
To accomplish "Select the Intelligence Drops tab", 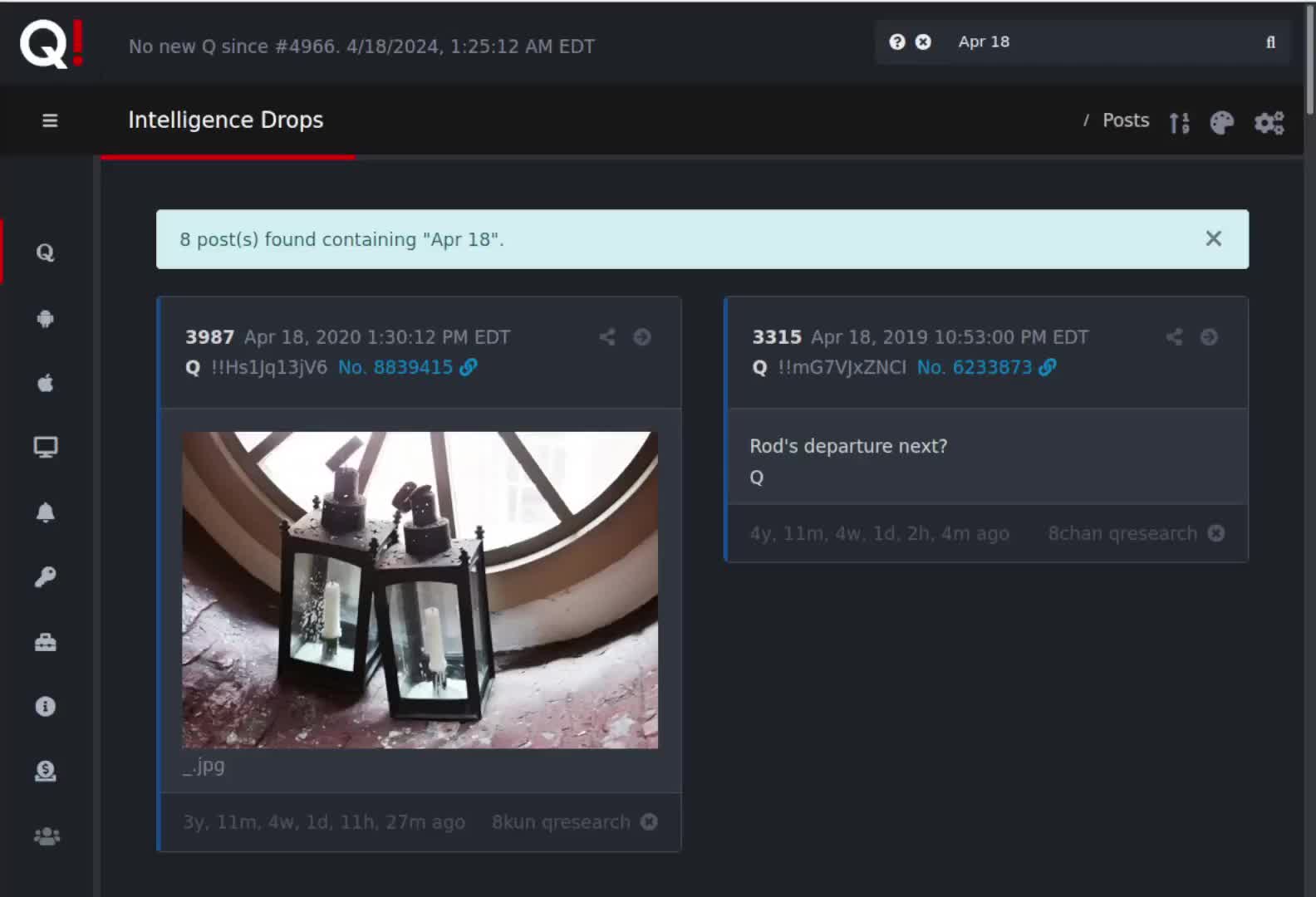I will pos(226,120).
